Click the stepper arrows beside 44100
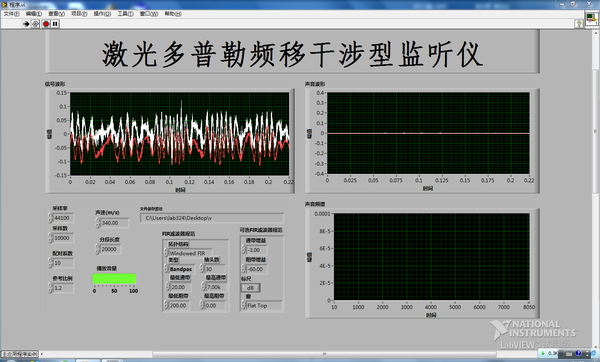The image size is (600, 362). 50,218
